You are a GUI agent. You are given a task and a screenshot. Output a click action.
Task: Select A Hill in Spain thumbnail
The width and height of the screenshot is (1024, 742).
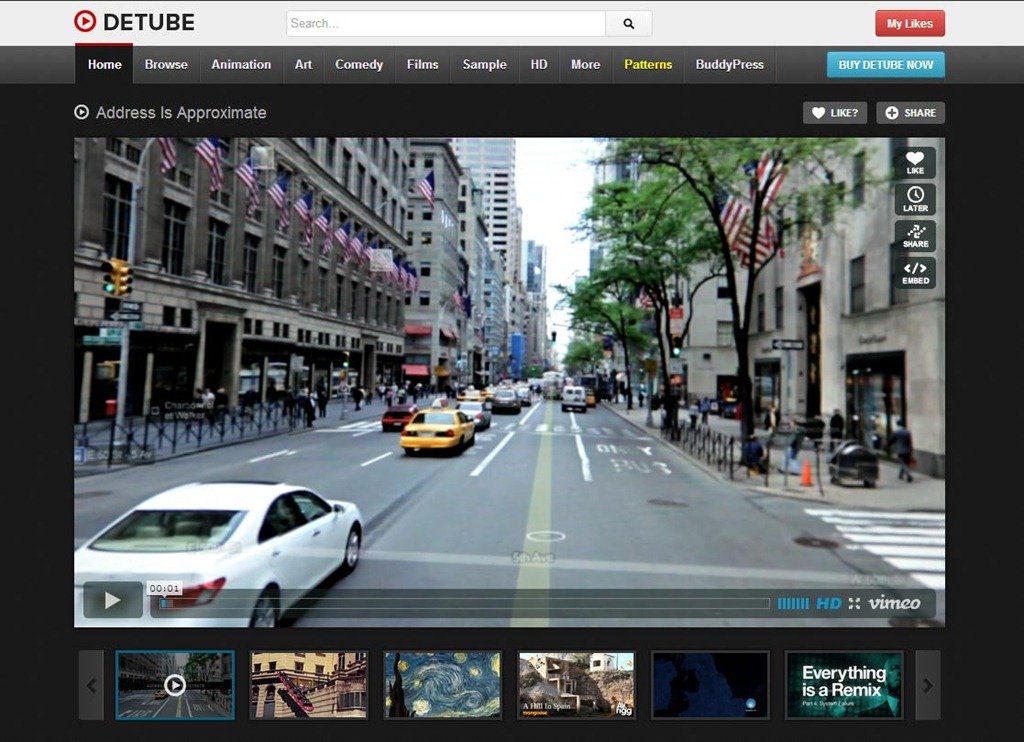(577, 685)
